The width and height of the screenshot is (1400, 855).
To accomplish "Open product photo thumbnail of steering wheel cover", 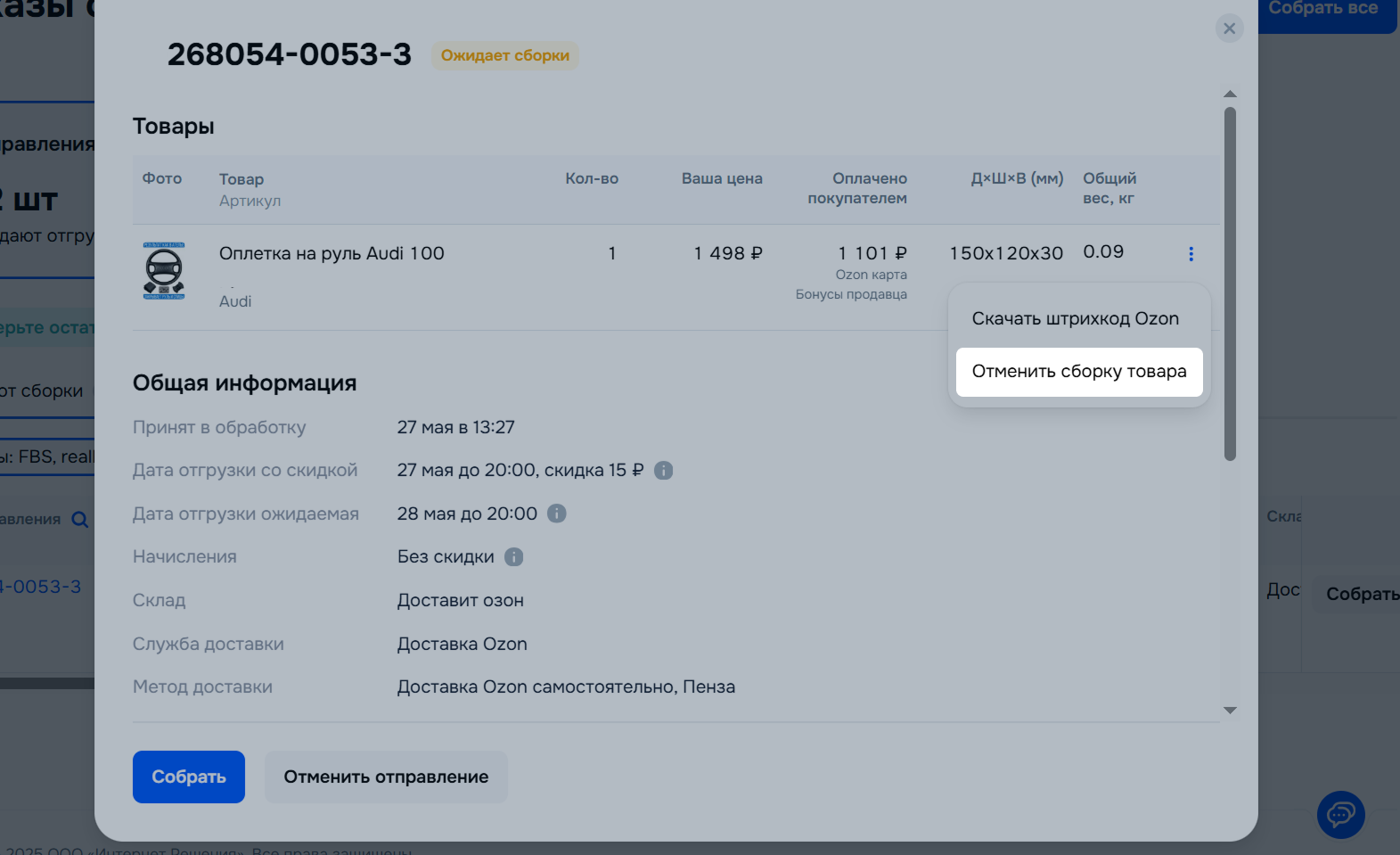I will pyautogui.click(x=164, y=270).
